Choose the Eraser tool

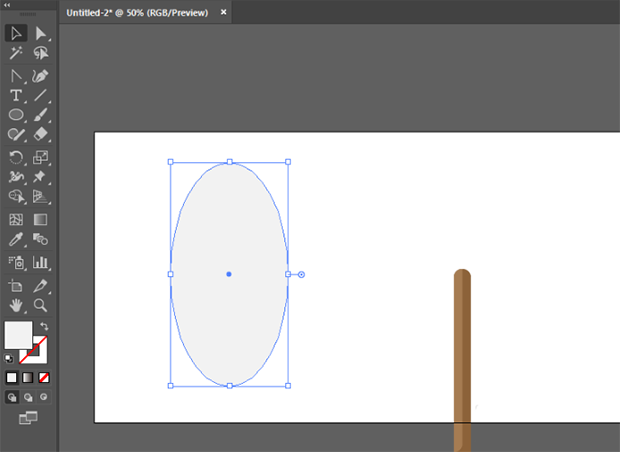[x=41, y=133]
